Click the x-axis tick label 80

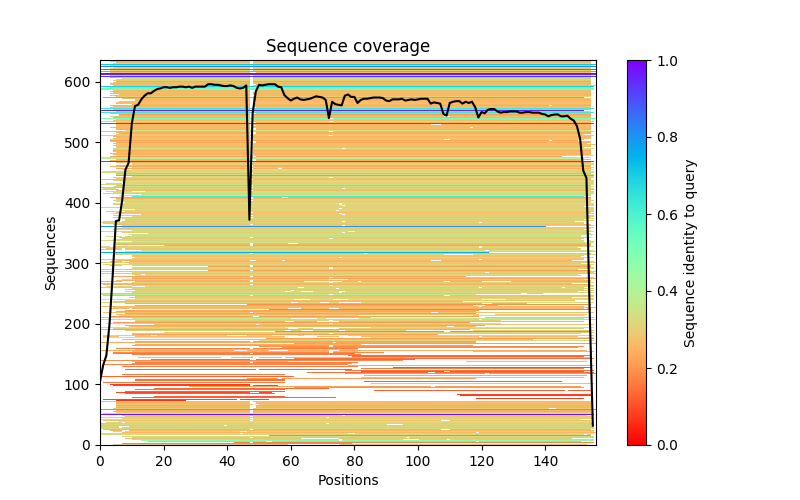click(x=354, y=460)
